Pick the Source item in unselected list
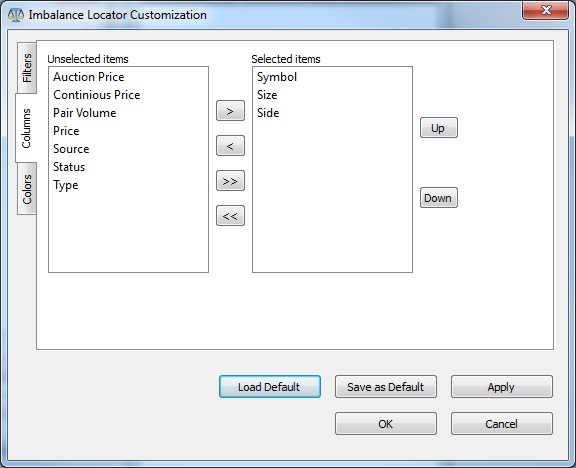Viewport: 576px width, 468px height. pos(71,149)
